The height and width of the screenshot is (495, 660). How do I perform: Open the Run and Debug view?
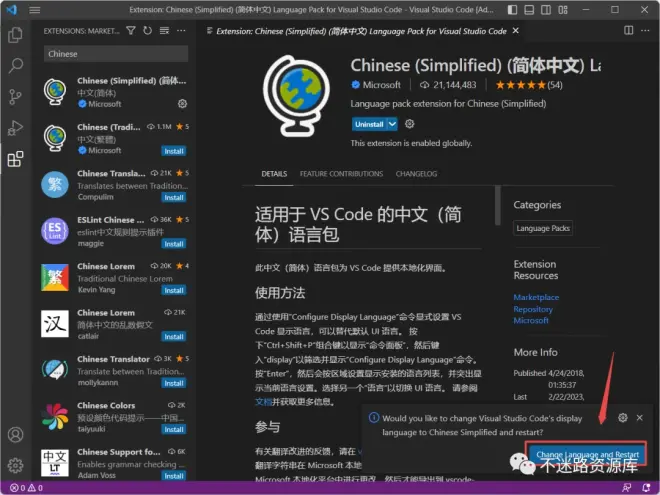16,128
